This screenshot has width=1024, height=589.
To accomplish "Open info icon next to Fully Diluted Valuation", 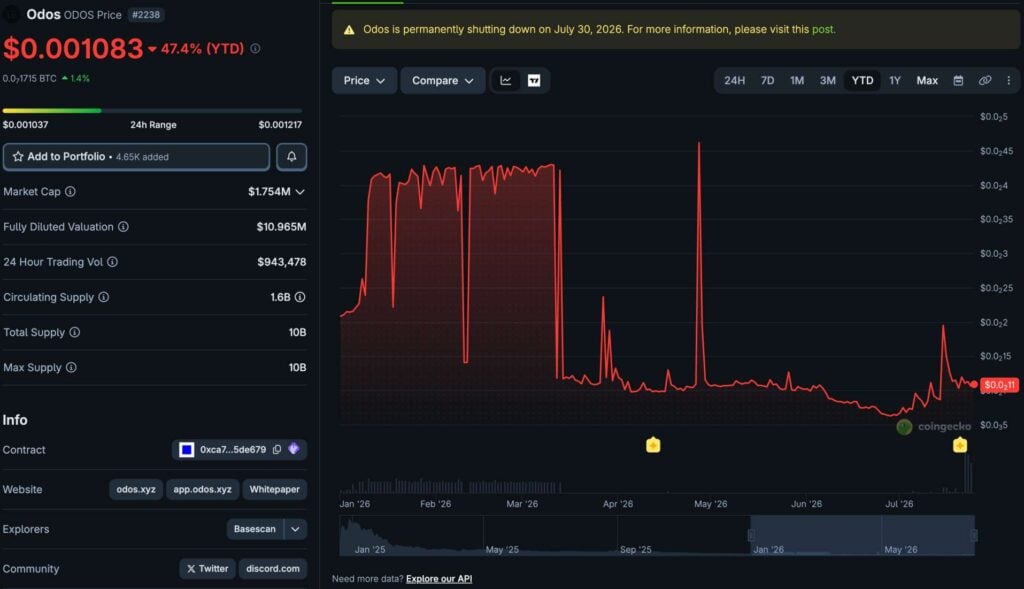I will pyautogui.click(x=123, y=227).
